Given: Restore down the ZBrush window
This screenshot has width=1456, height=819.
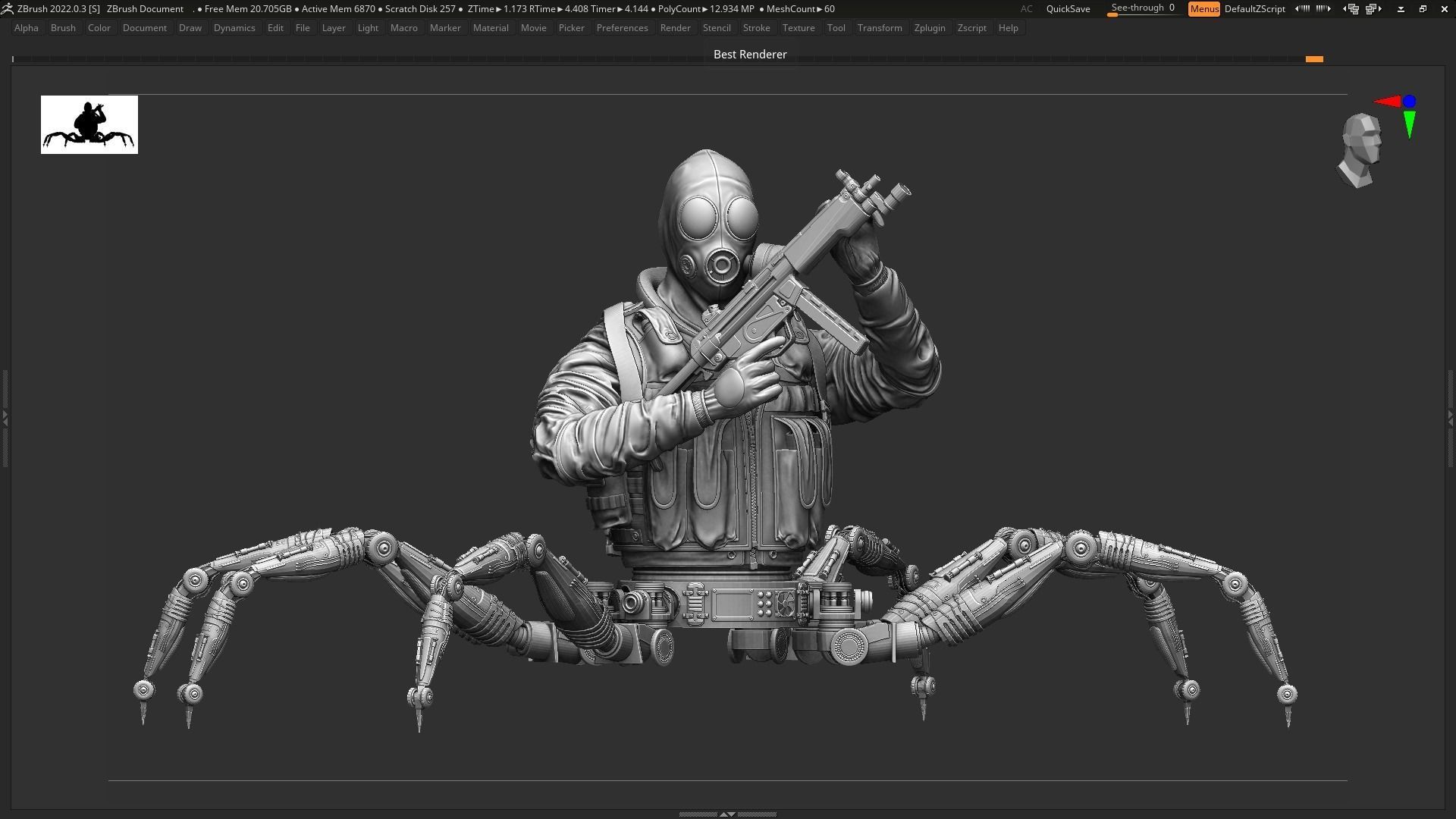Looking at the screenshot, I should (1423, 9).
